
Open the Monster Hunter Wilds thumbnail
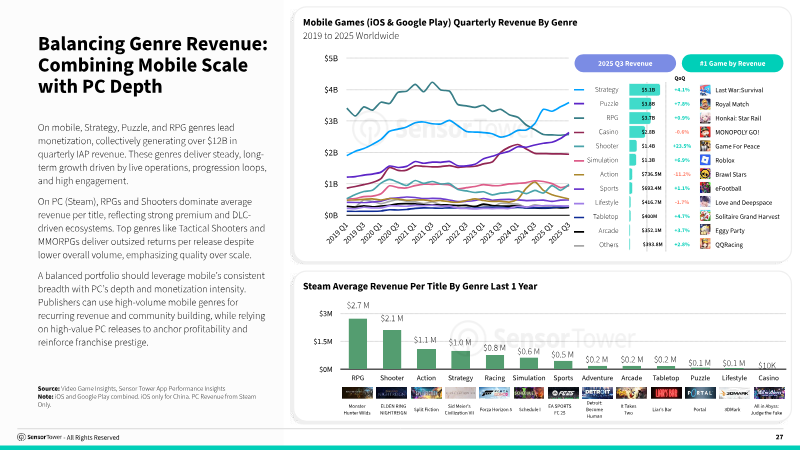(357, 393)
